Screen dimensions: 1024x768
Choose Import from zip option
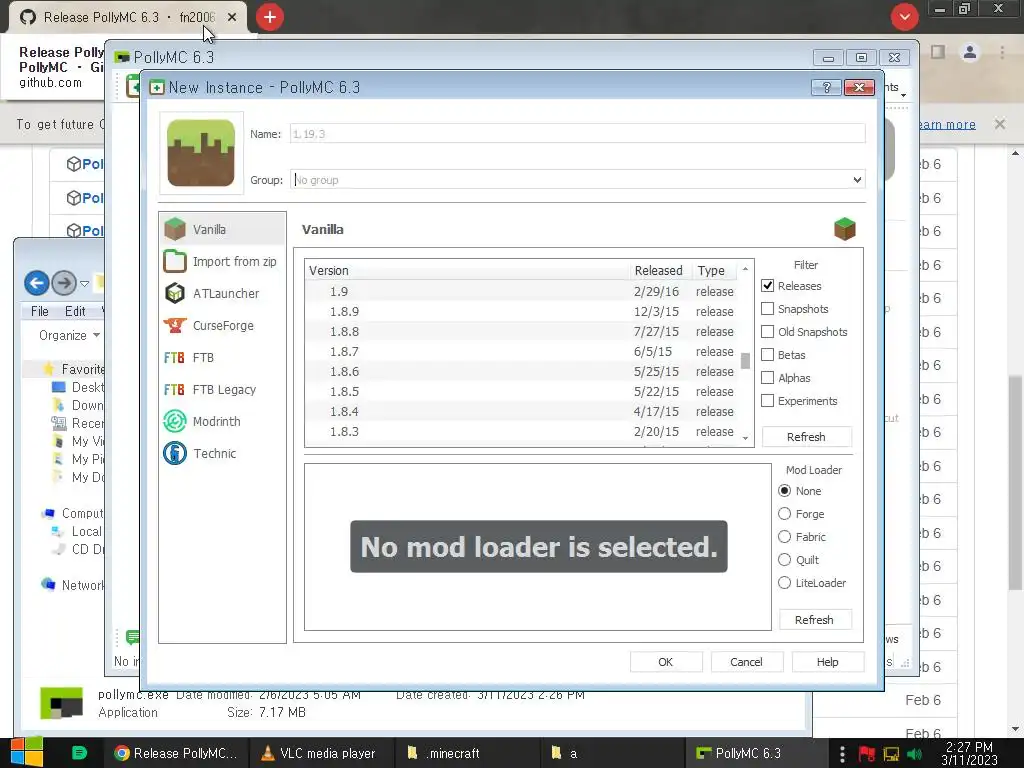pyautogui.click(x=222, y=261)
